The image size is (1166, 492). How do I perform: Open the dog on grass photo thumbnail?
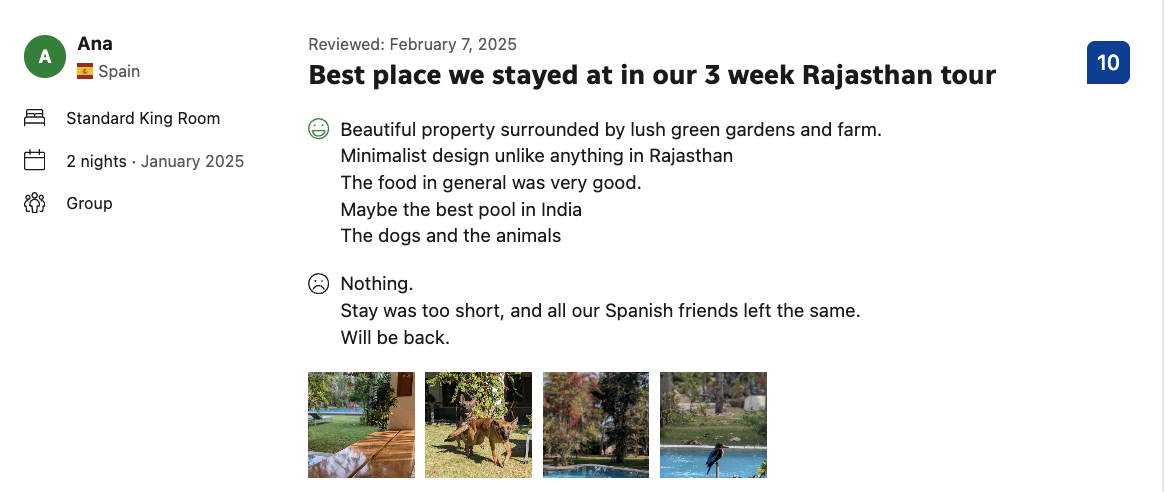[x=478, y=425]
